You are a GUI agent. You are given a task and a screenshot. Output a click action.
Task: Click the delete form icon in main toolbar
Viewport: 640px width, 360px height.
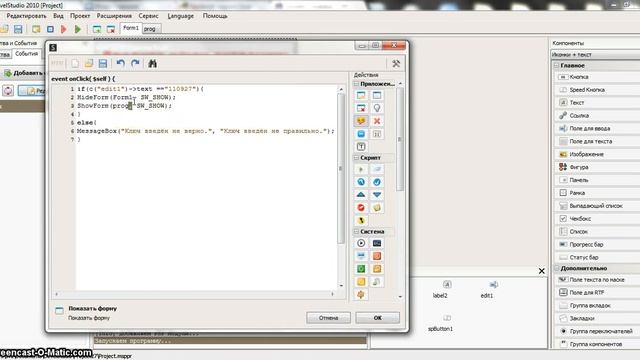click(x=111, y=29)
